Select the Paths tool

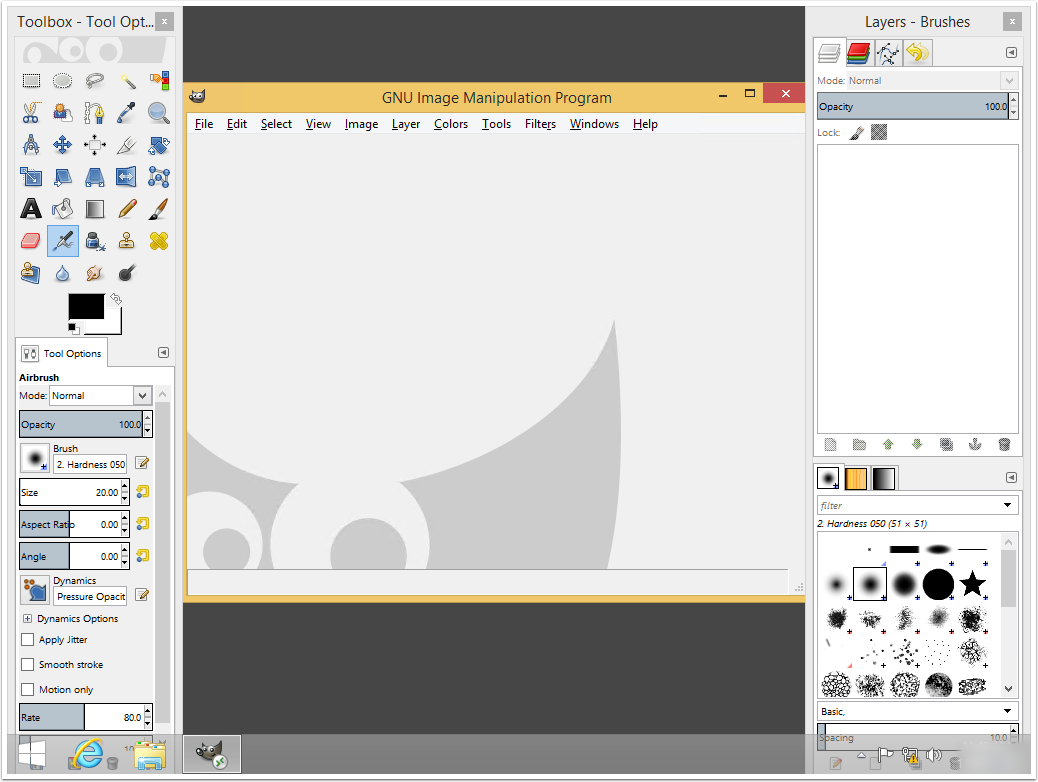[x=95, y=113]
